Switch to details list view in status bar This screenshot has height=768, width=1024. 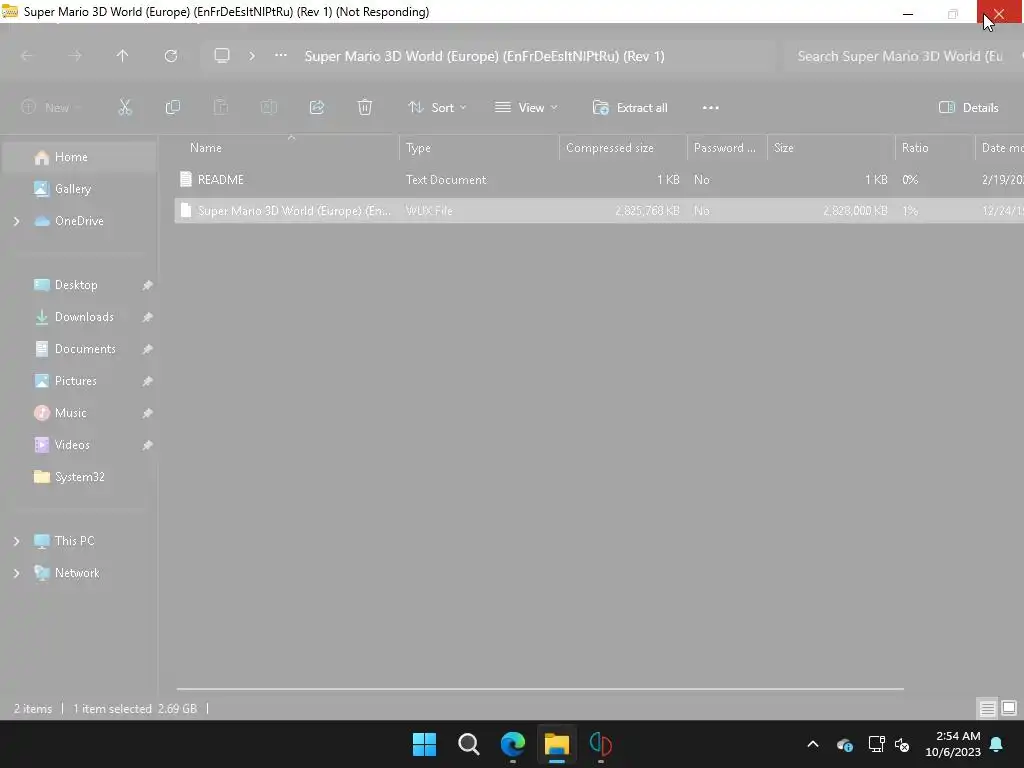coord(987,708)
